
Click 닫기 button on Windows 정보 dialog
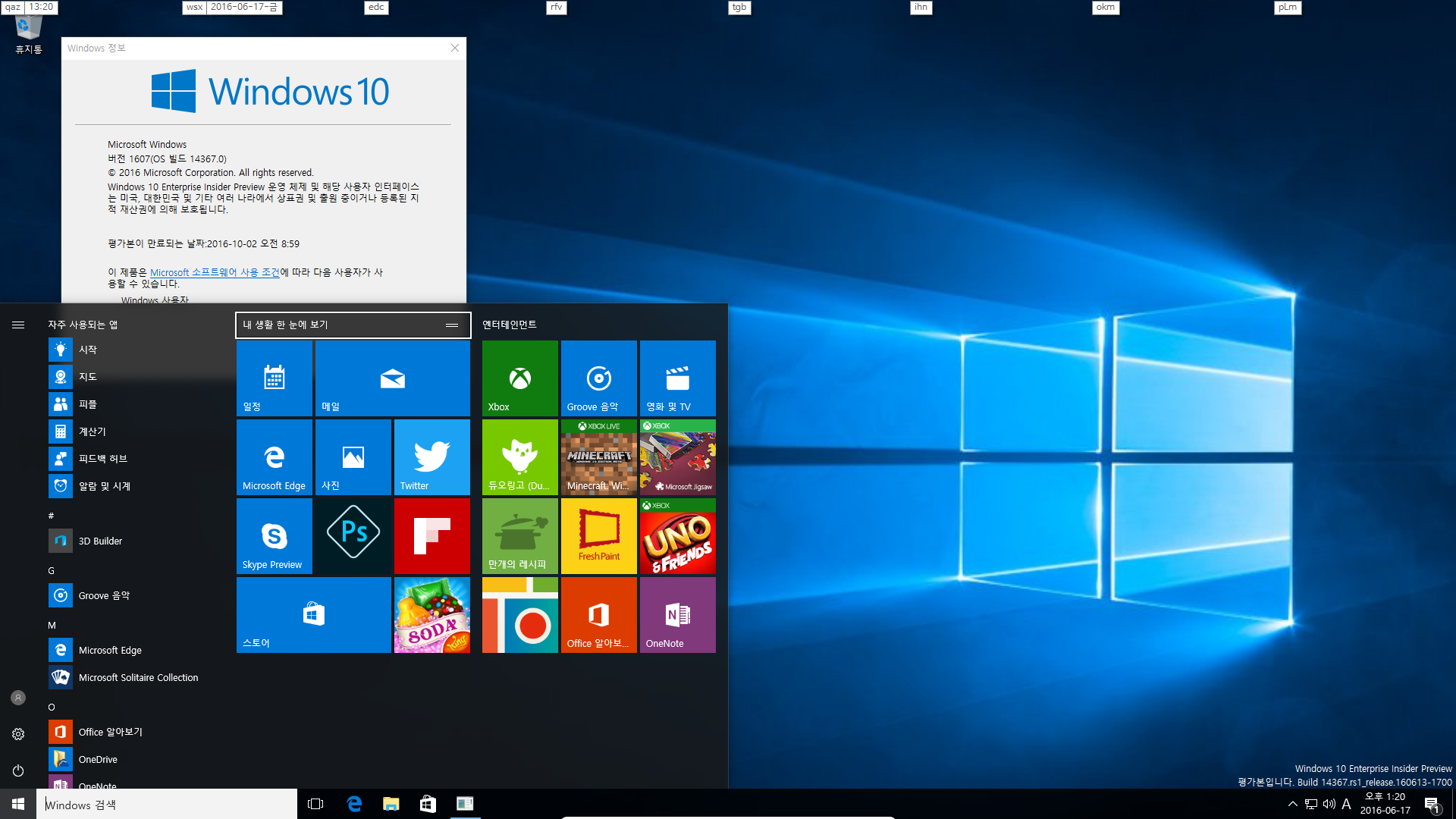(x=455, y=48)
